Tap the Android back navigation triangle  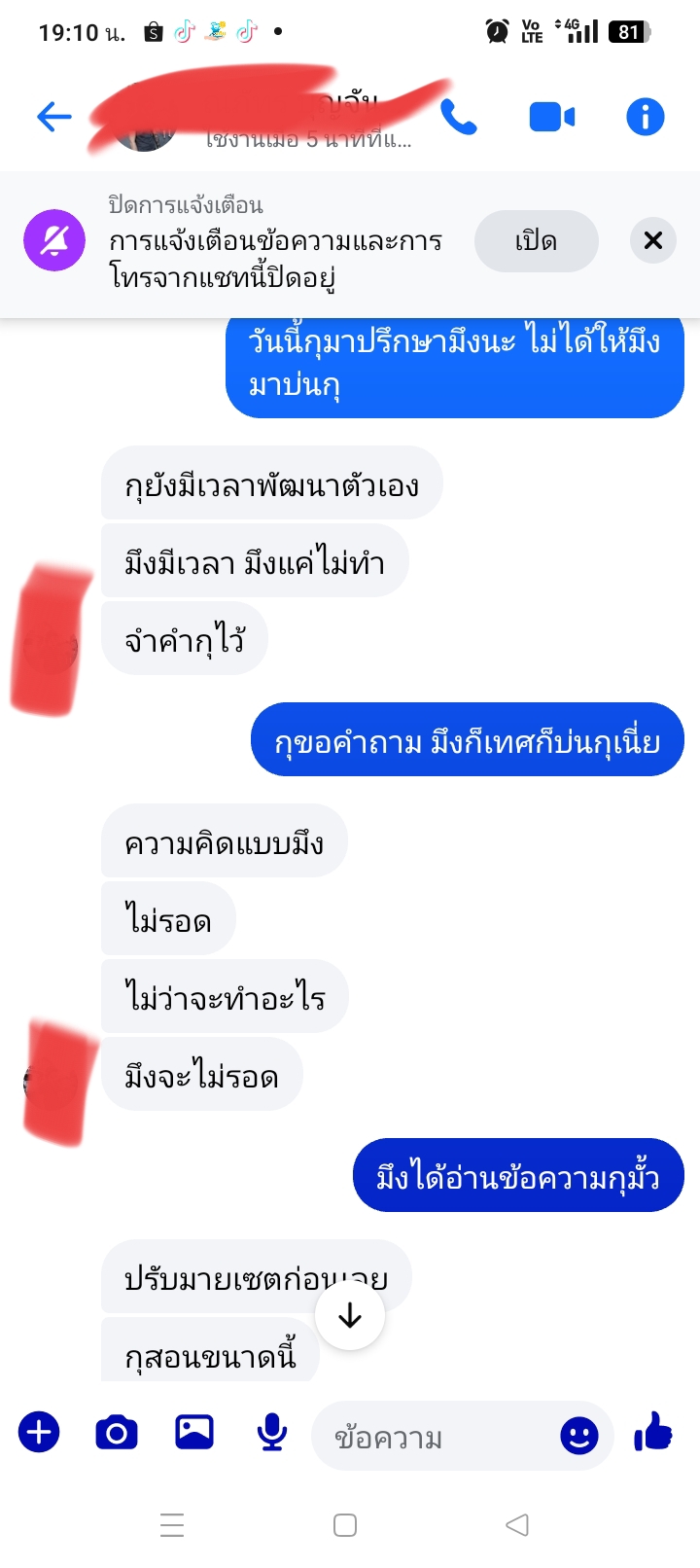pyautogui.click(x=517, y=1524)
